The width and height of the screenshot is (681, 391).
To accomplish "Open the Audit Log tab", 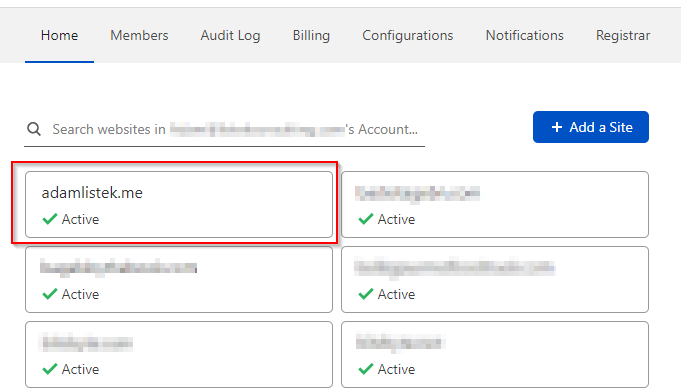I will [230, 35].
